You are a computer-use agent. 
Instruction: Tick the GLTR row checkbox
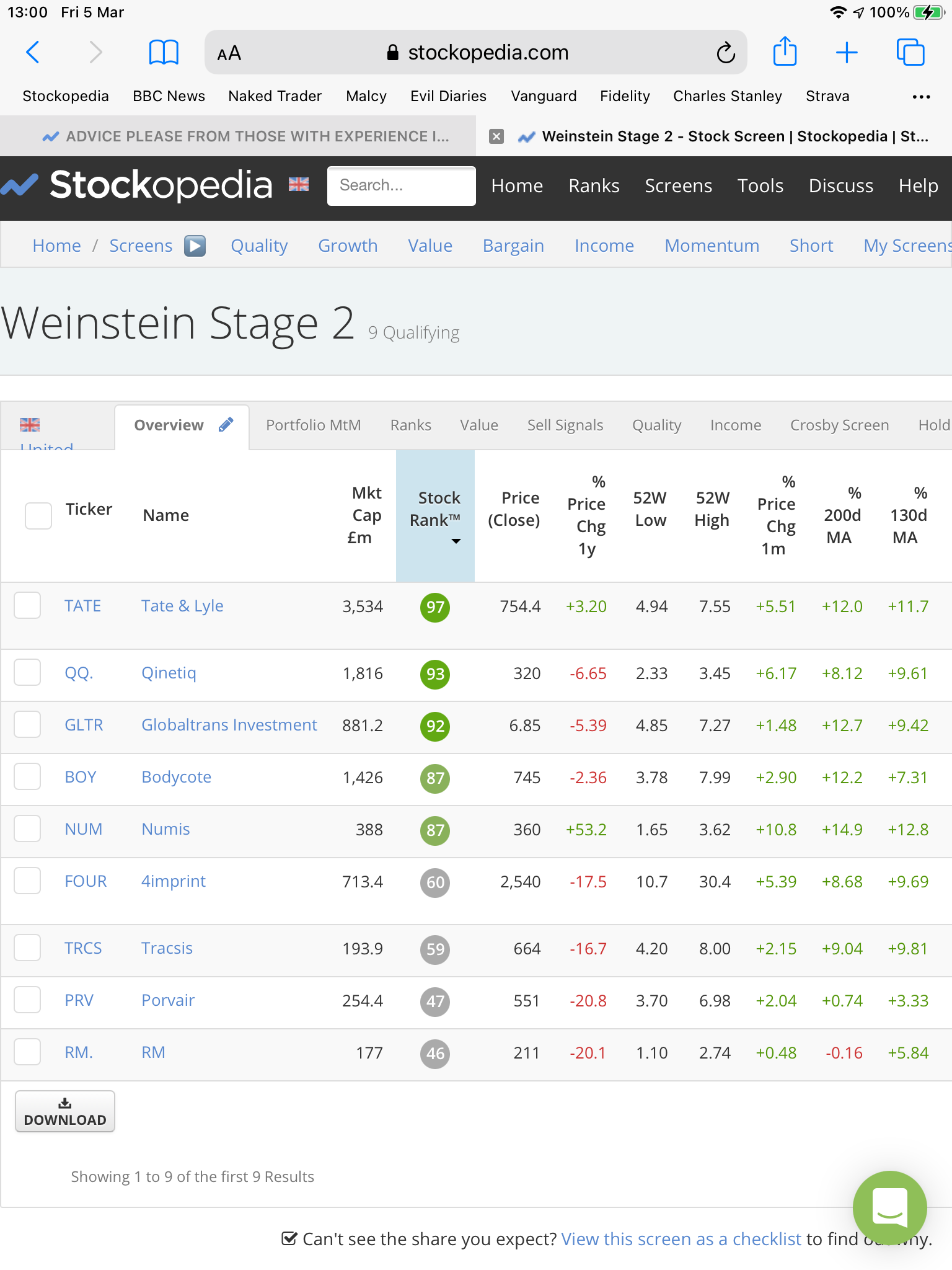pos(27,724)
